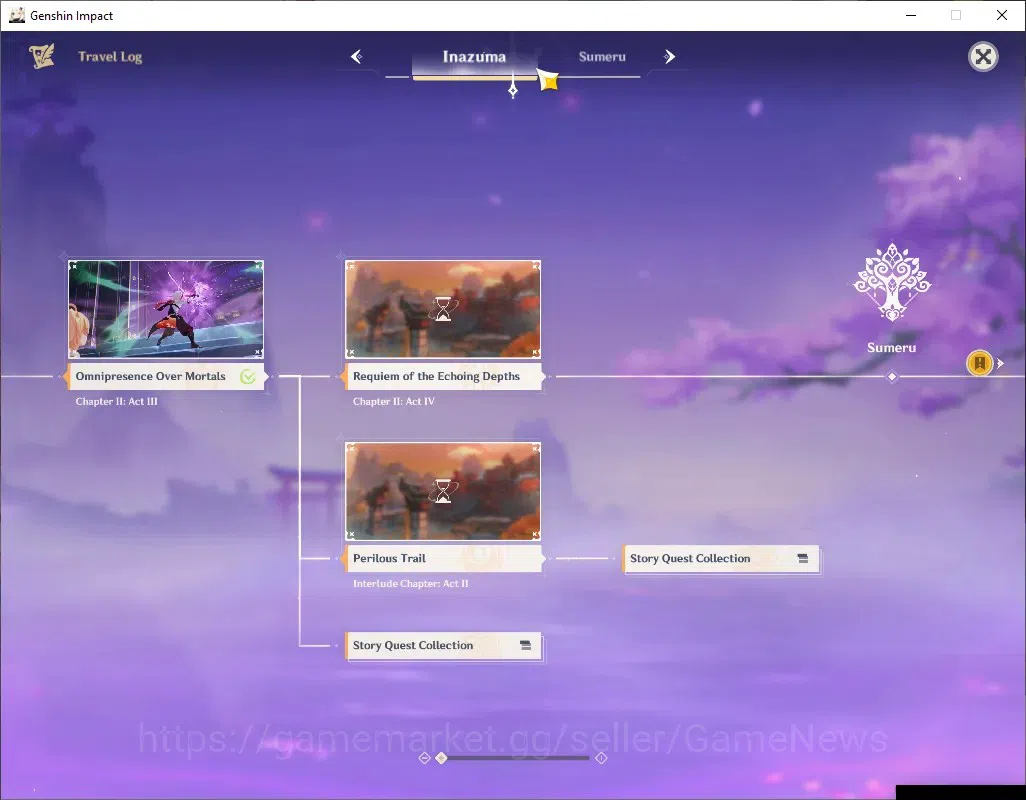
Task: Click the hourglass on the Perilous Trail thumbnail
Action: click(x=443, y=491)
